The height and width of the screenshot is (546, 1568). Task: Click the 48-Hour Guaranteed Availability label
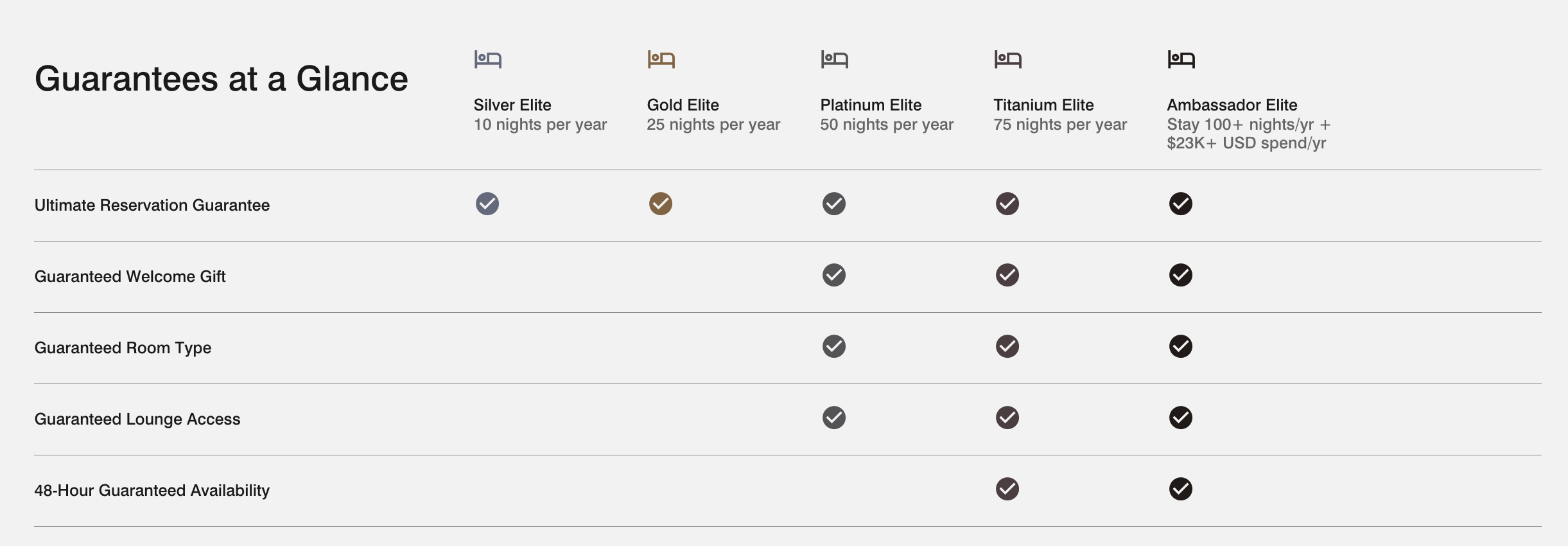152,491
